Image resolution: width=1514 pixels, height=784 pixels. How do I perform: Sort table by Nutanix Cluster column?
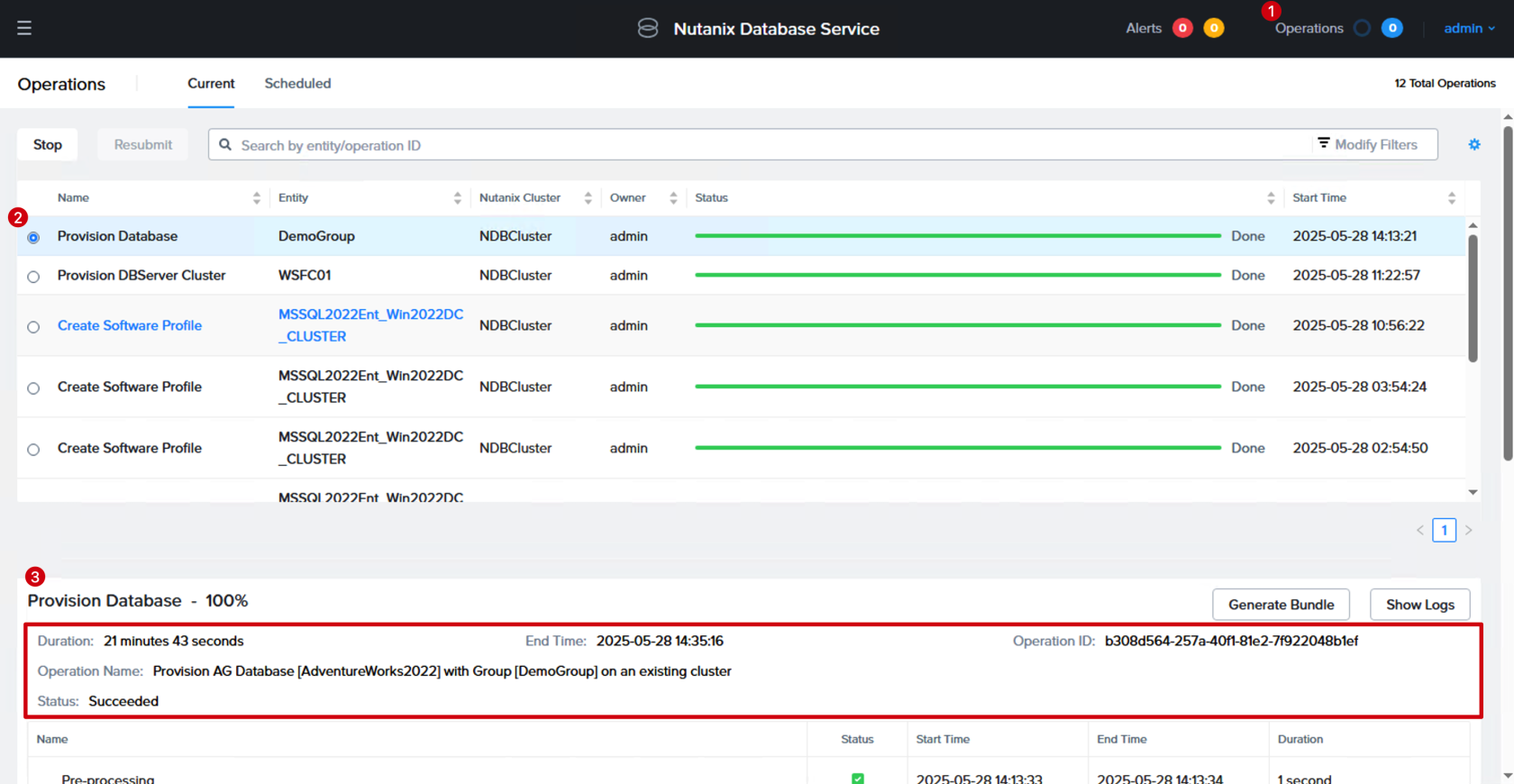[588, 198]
